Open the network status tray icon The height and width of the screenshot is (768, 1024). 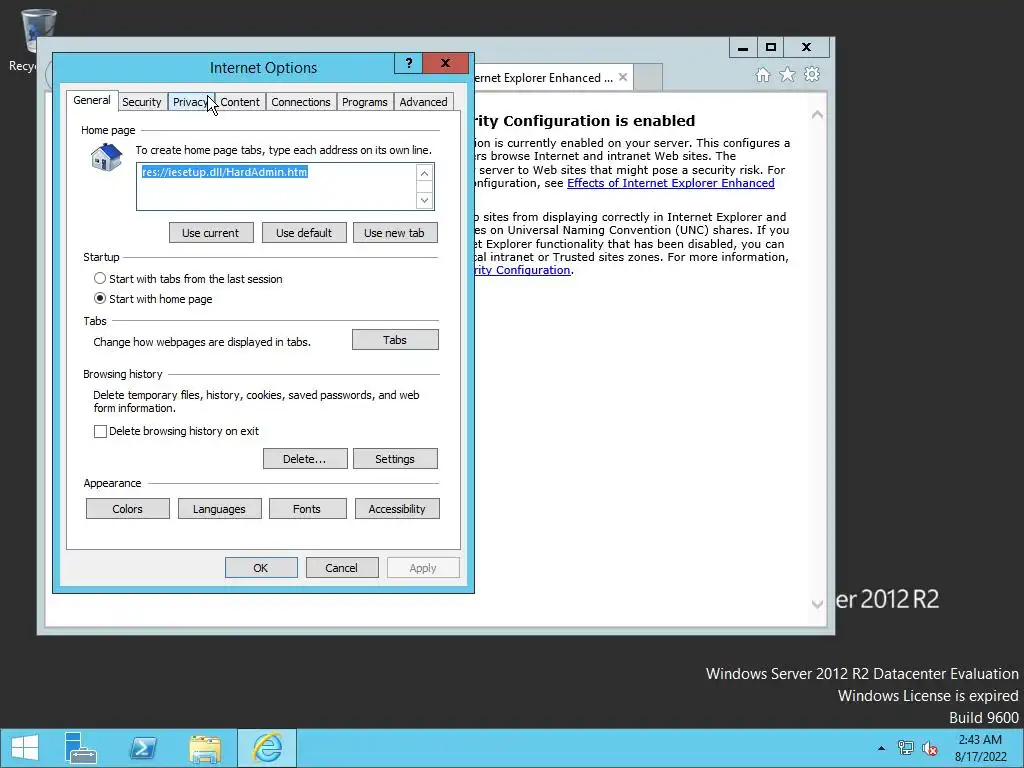pyautogui.click(x=906, y=748)
